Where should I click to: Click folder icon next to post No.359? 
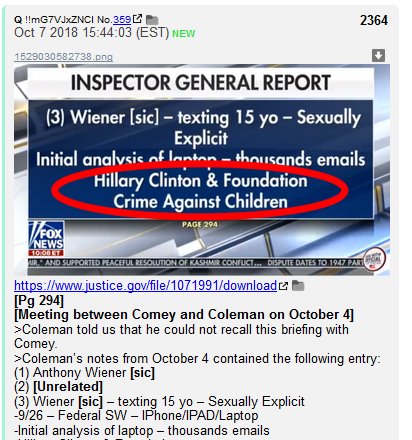click(x=152, y=20)
